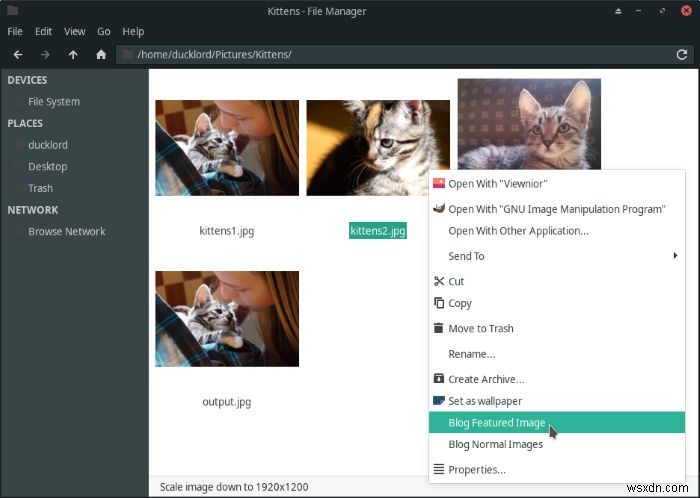This screenshot has height=498, width=700.
Task: Open the Go menu
Action: [x=104, y=32]
